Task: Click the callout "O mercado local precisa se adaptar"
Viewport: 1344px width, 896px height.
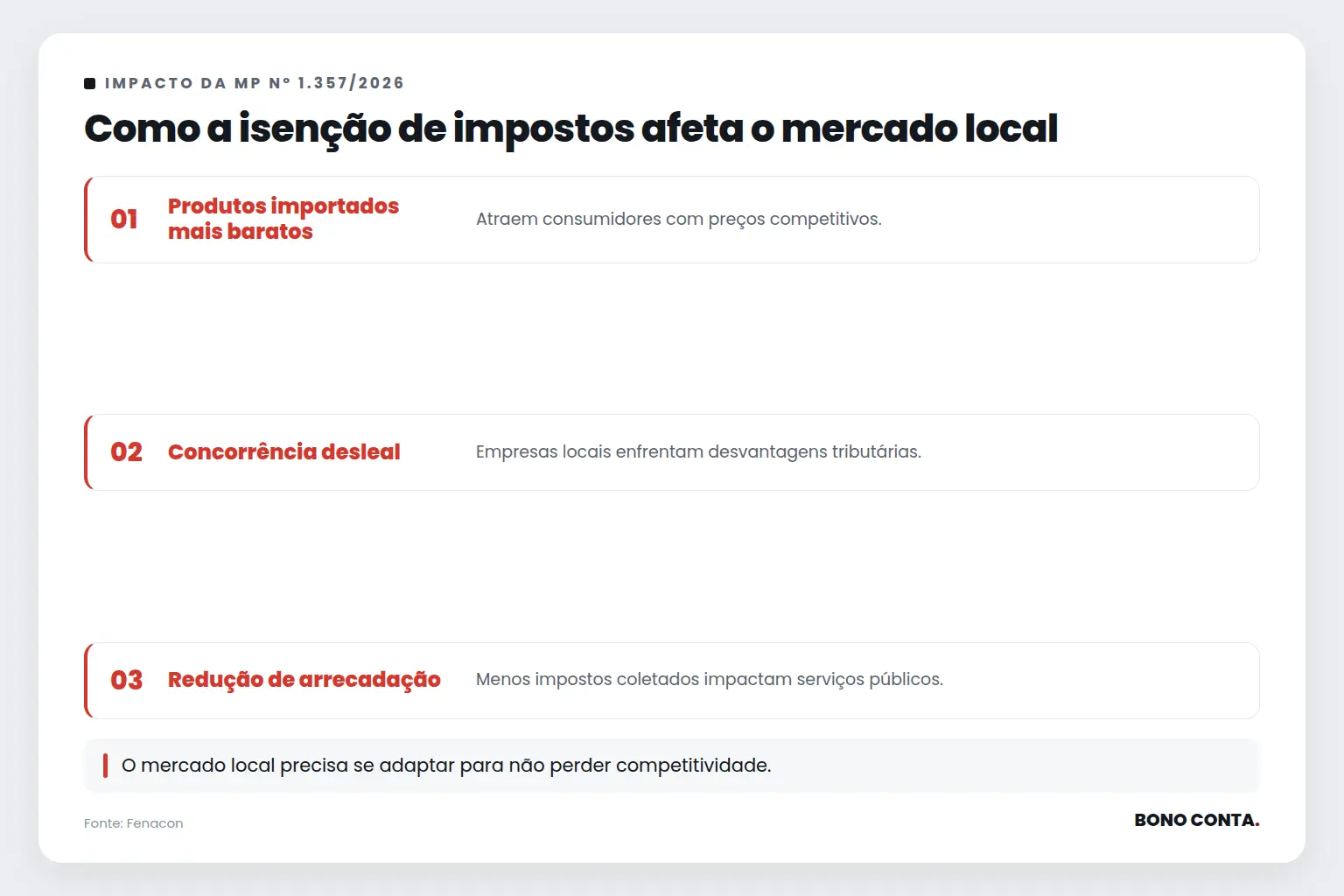Action: (x=672, y=766)
